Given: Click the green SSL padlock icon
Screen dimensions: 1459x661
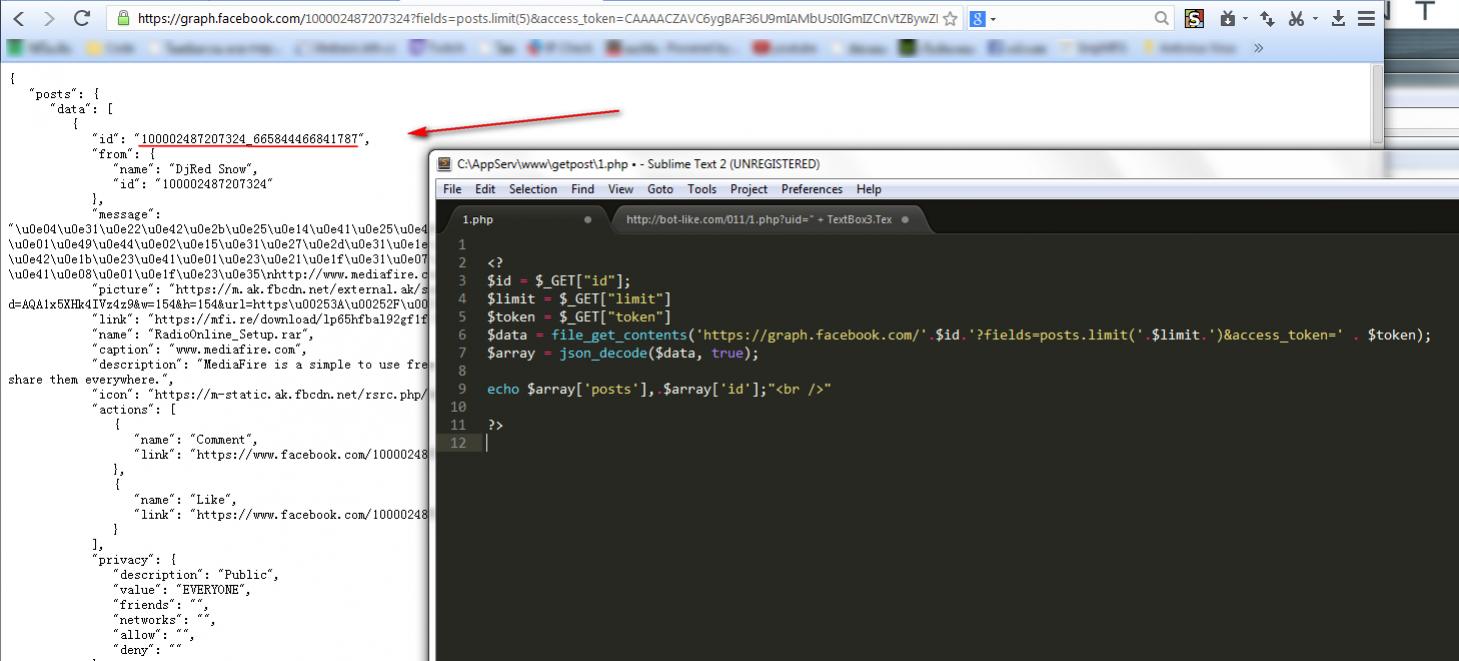Looking at the screenshot, I should coord(123,18).
